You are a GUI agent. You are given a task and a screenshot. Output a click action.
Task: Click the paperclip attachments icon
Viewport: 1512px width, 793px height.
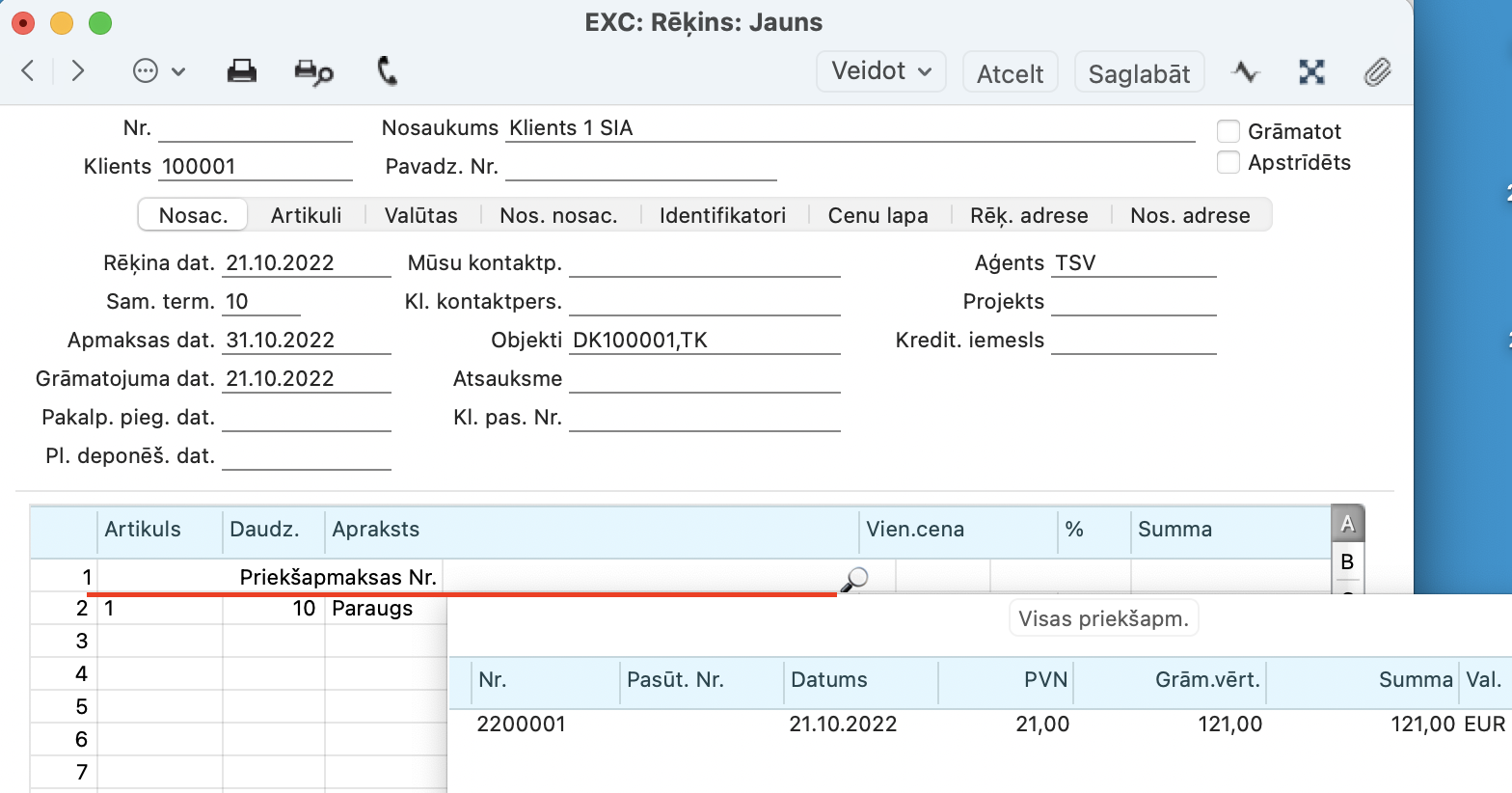[1377, 72]
